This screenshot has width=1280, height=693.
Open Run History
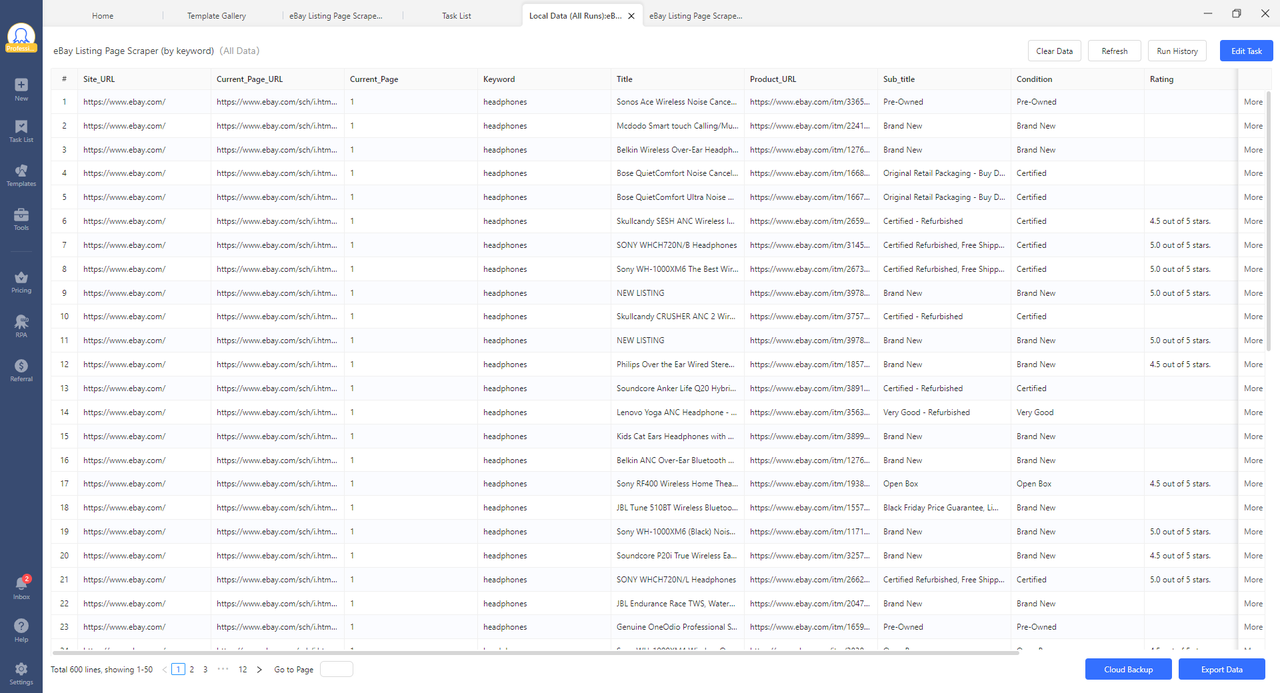pos(1176,50)
